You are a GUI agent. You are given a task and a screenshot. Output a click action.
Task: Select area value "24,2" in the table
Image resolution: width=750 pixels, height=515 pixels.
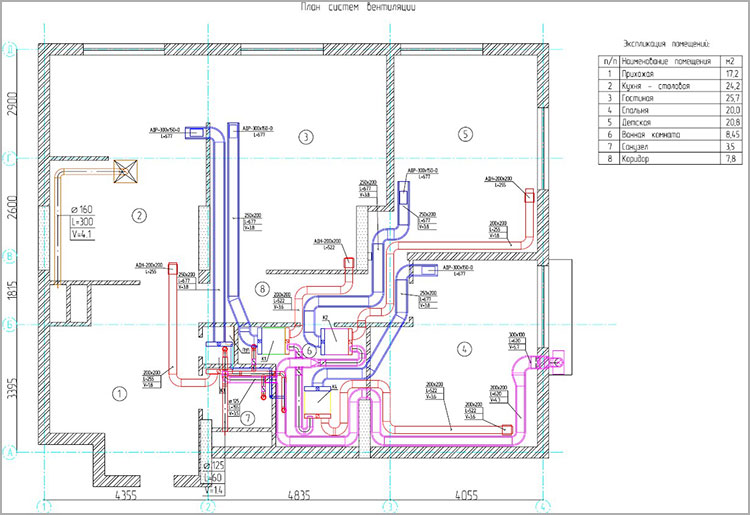pyautogui.click(x=732, y=86)
